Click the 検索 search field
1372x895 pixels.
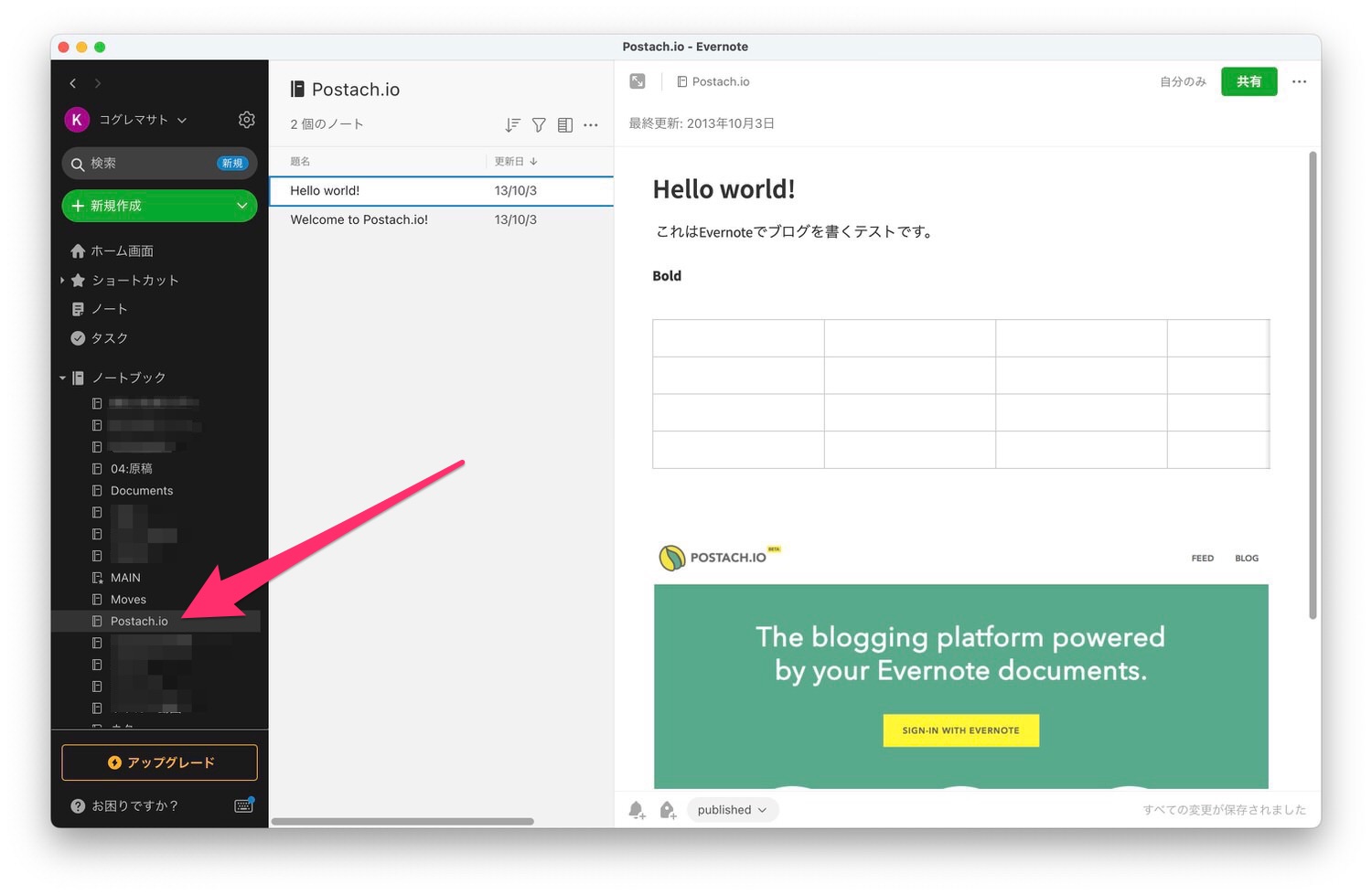(159, 164)
